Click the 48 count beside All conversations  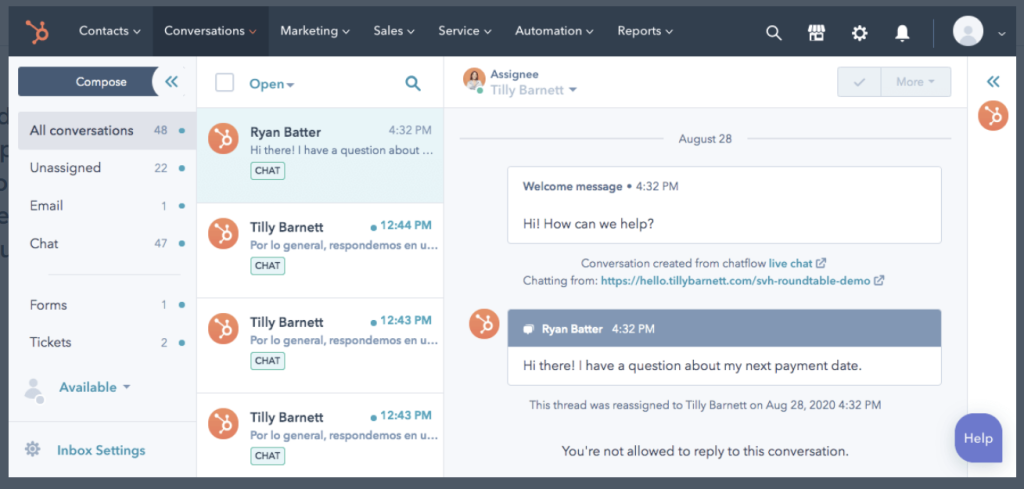click(x=161, y=131)
